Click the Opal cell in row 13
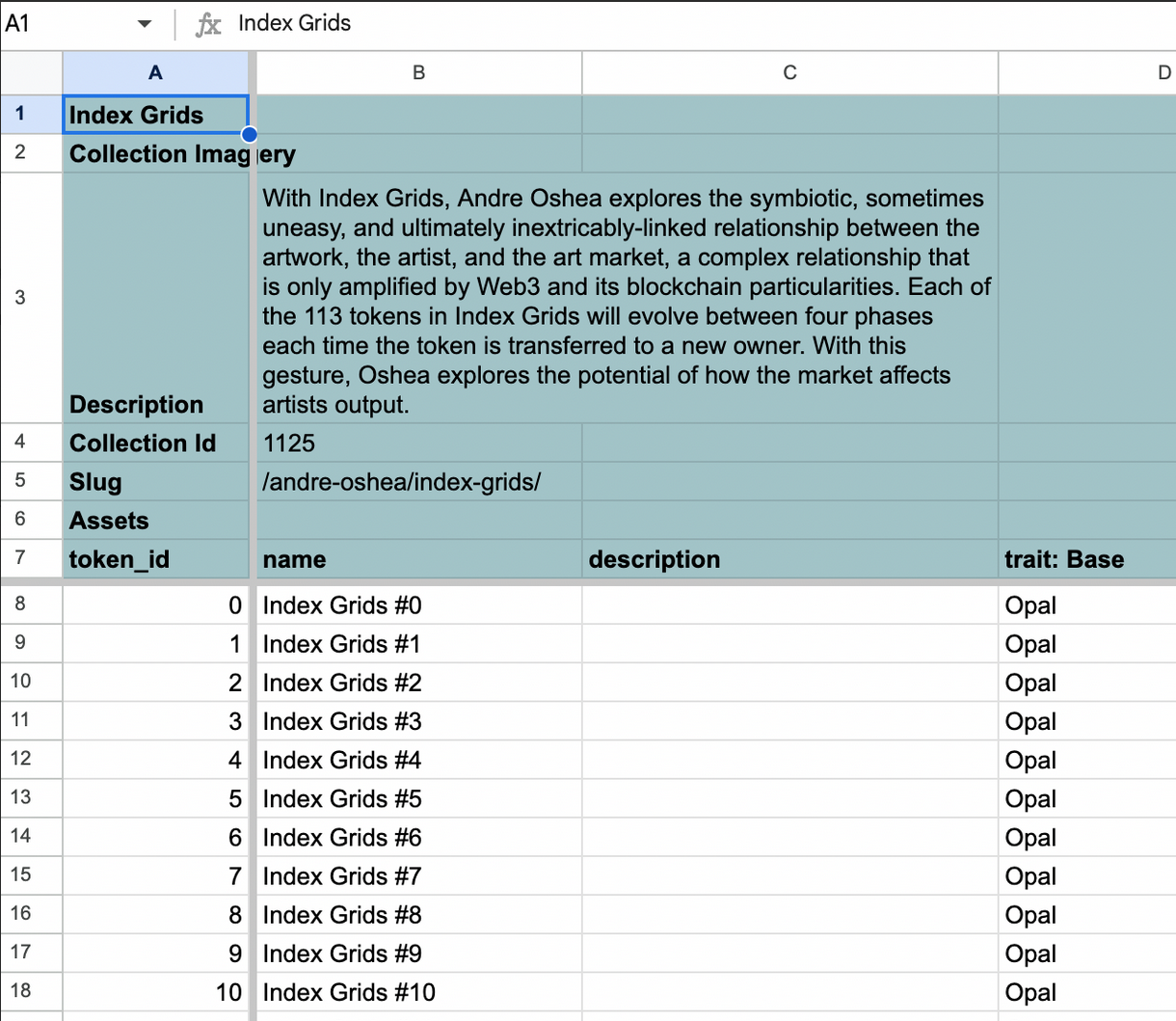1176x1021 pixels. tap(1087, 798)
